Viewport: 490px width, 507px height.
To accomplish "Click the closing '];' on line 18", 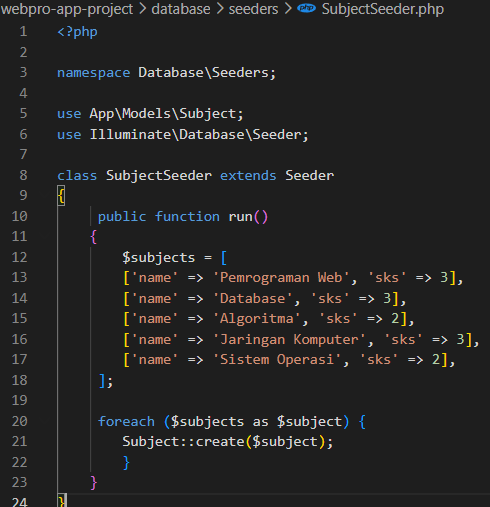I will (106, 381).
